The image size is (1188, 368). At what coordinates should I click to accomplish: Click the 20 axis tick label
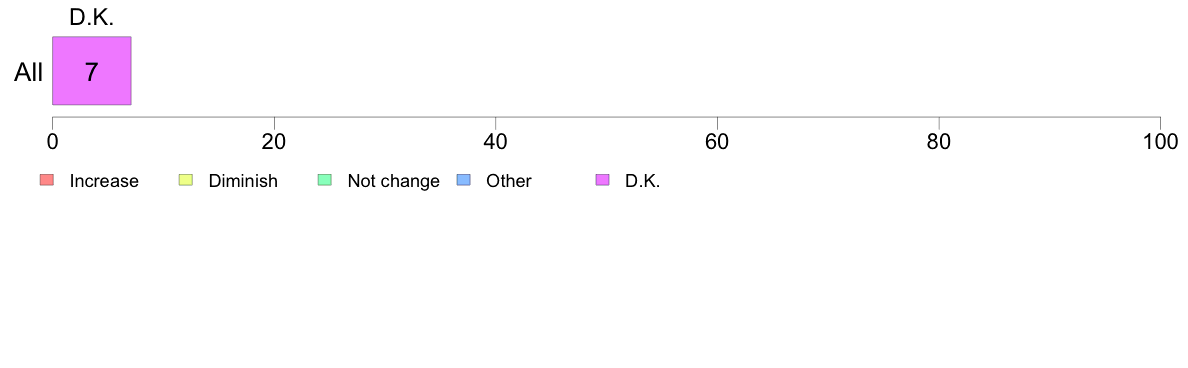274,142
